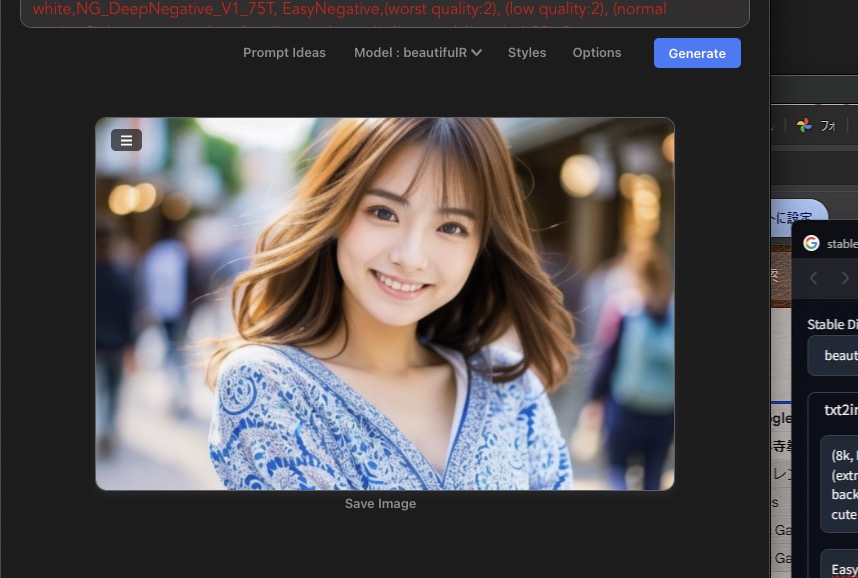This screenshot has height=578, width=858.
Task: Click the 'Stable Di' heading in side window
Action: click(x=832, y=325)
